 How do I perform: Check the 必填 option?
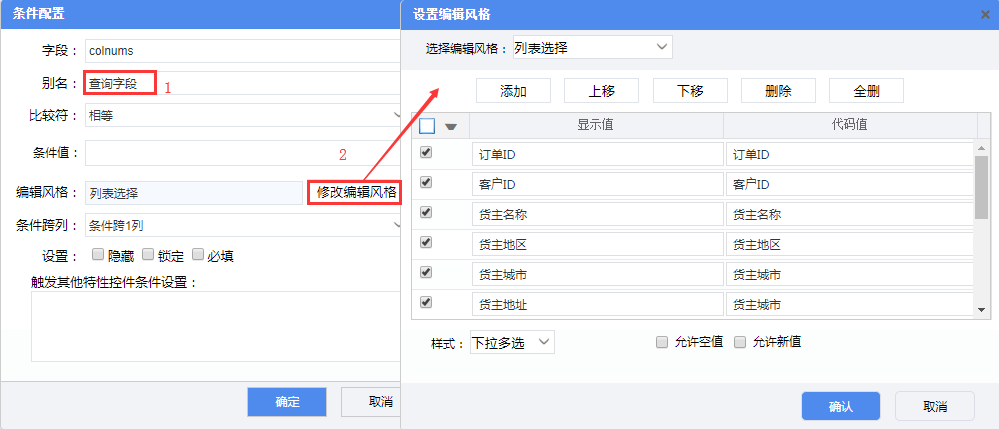(x=198, y=255)
